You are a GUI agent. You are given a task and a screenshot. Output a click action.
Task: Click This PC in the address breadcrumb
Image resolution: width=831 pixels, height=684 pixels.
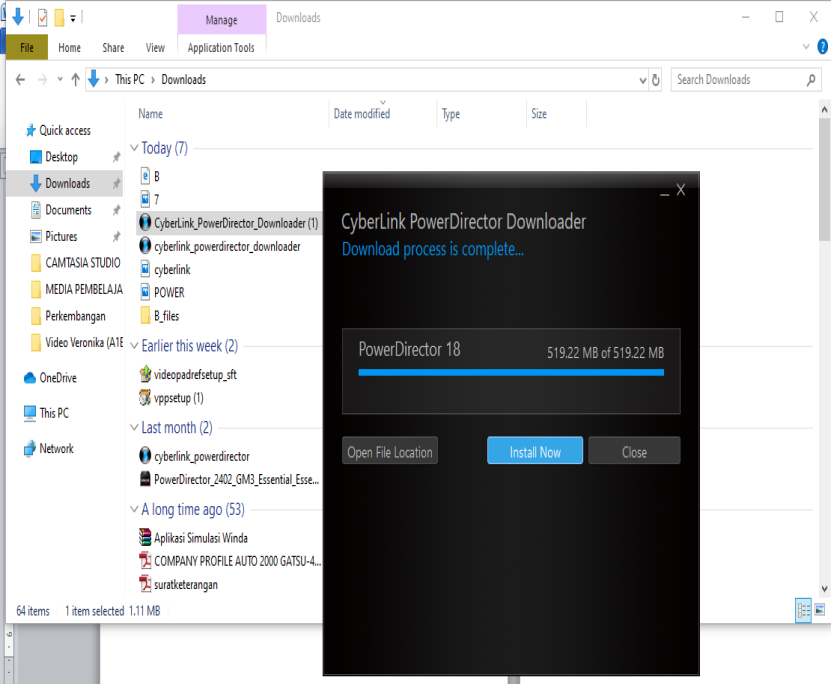[129, 79]
